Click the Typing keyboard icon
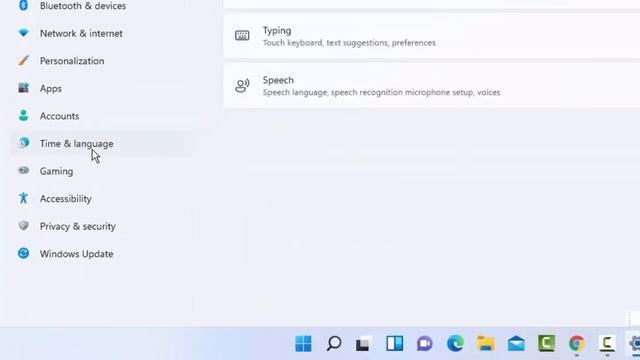This screenshot has width=640, height=360. tap(242, 36)
